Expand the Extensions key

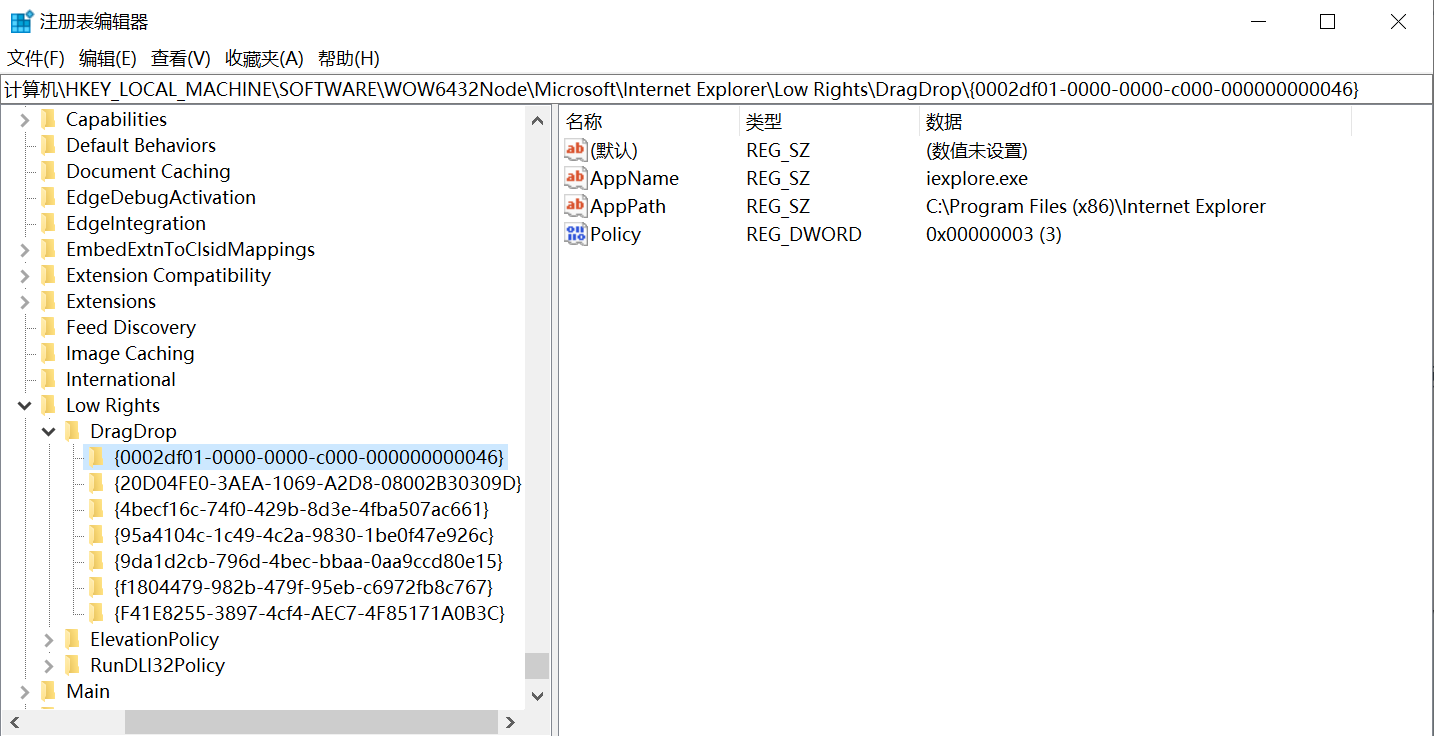25,302
